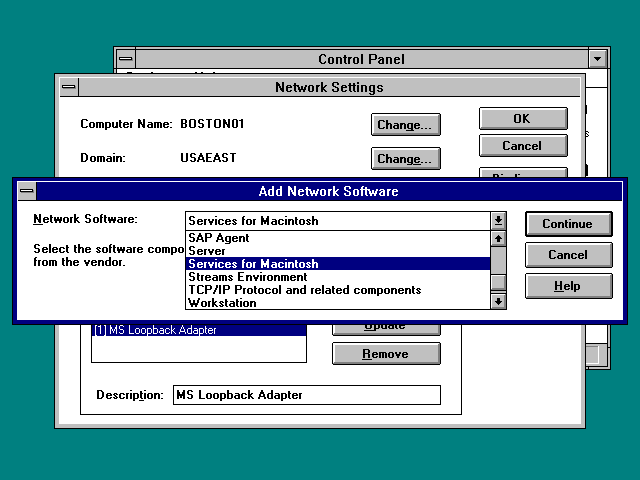Viewport: 640px width, 480px height.
Task: Open Network Settings system menu box
Action: 69,87
